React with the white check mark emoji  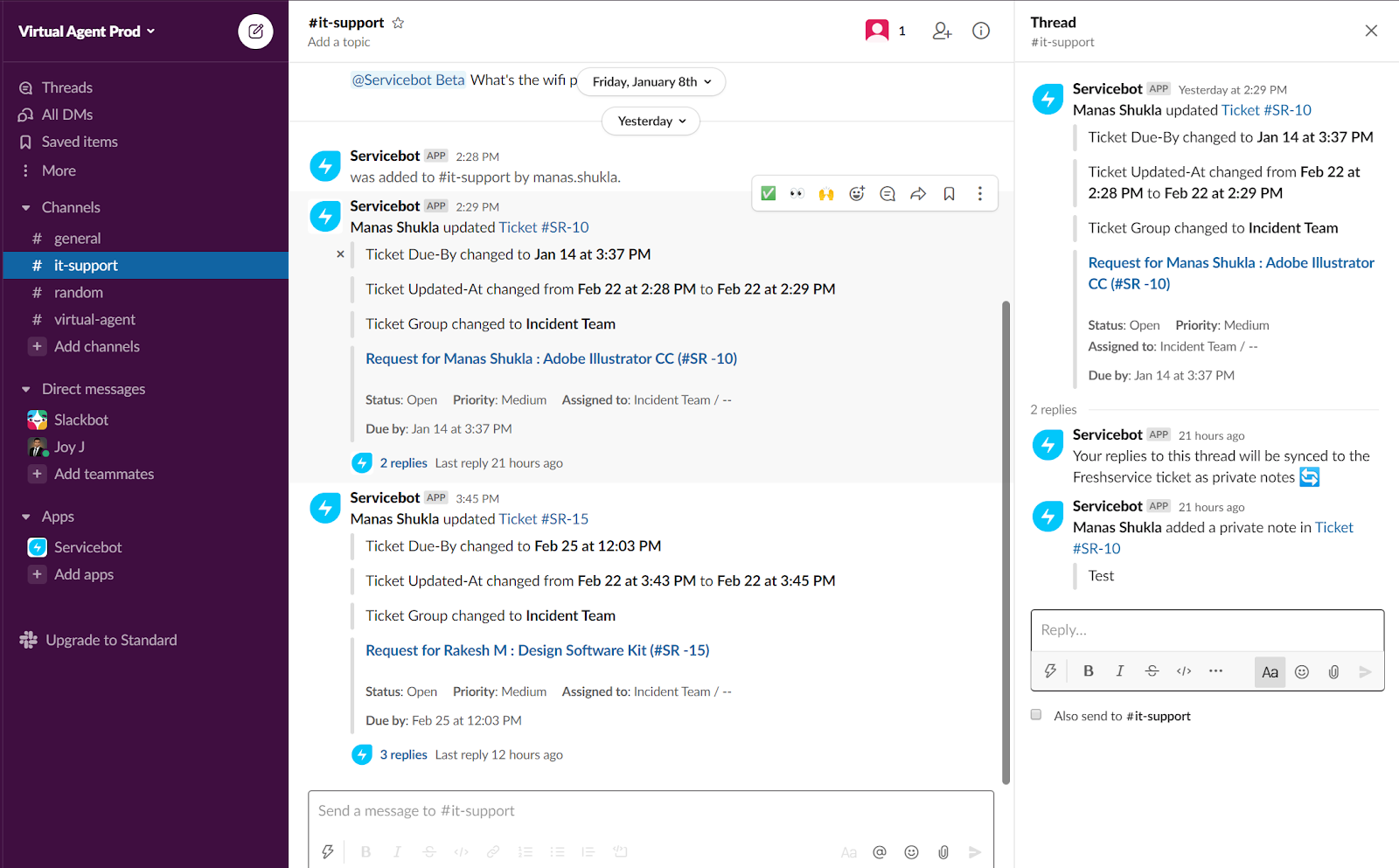point(769,193)
